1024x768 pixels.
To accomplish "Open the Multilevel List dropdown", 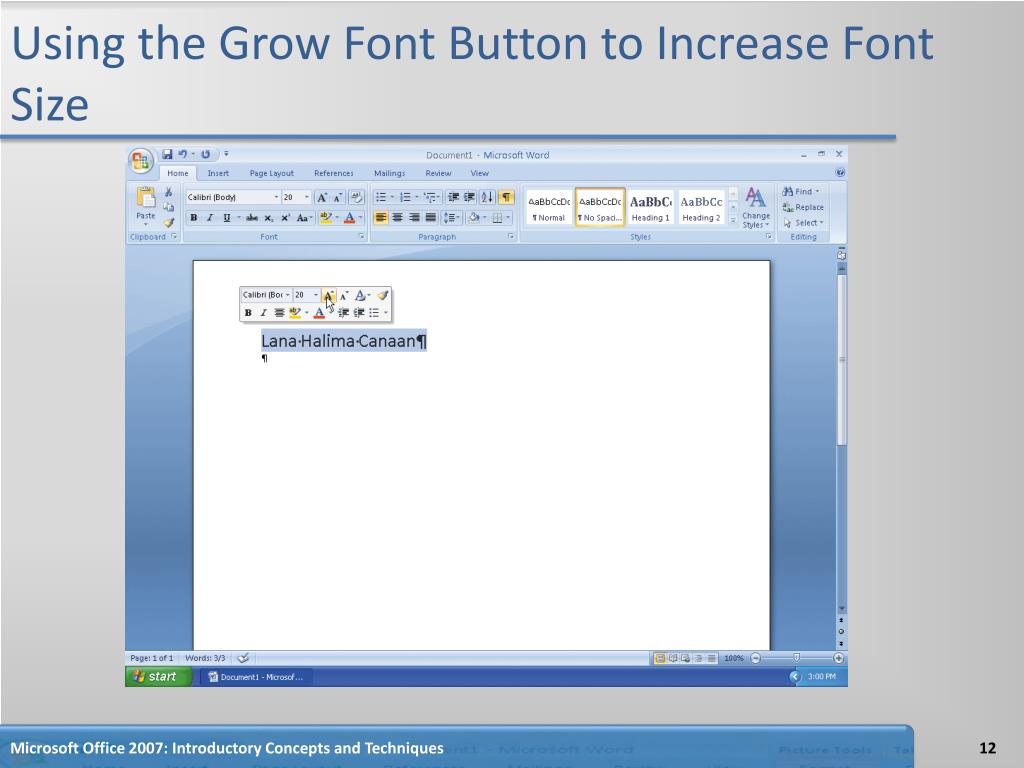I will tap(439, 197).
